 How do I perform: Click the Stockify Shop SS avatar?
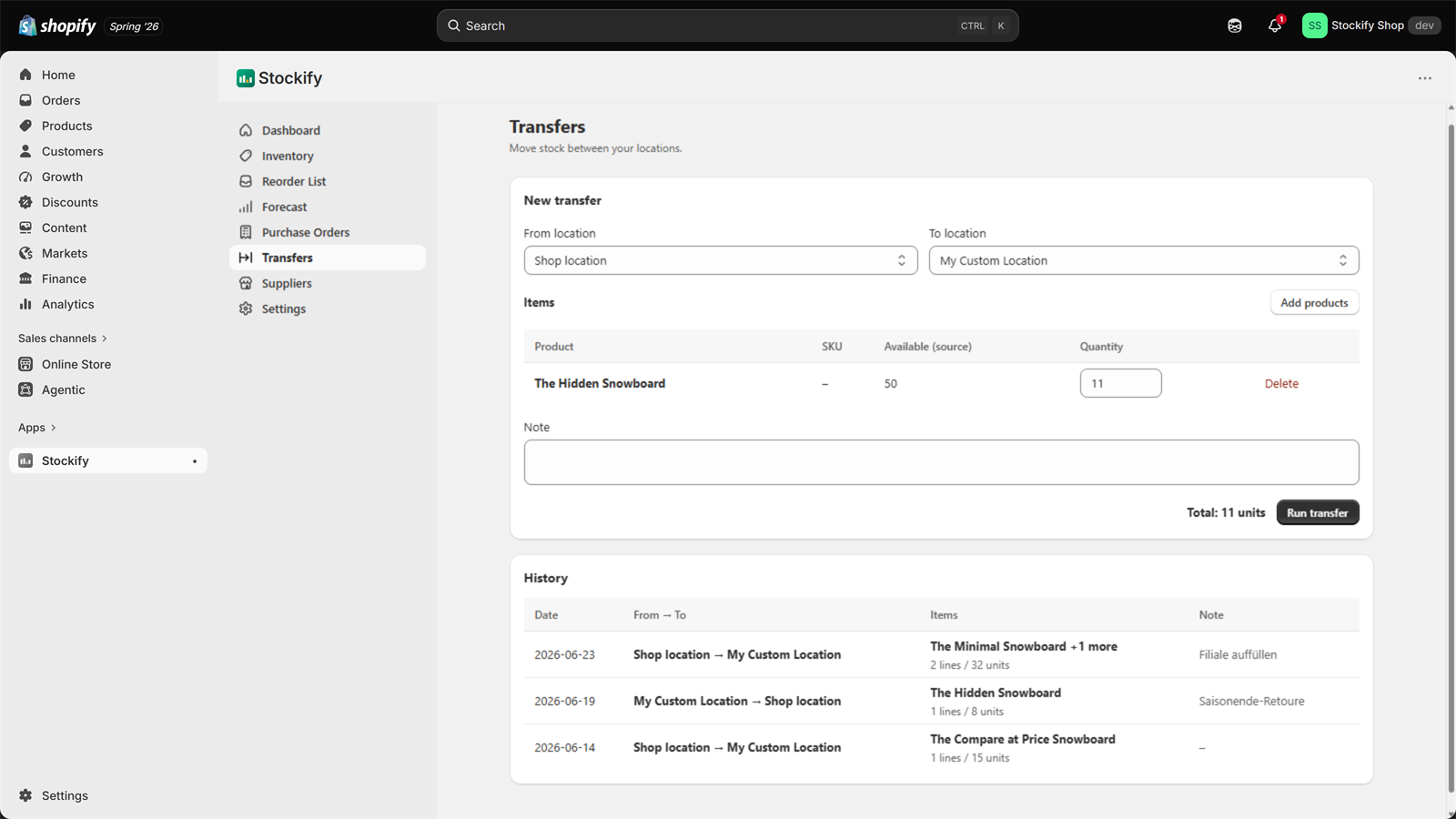[1314, 25]
